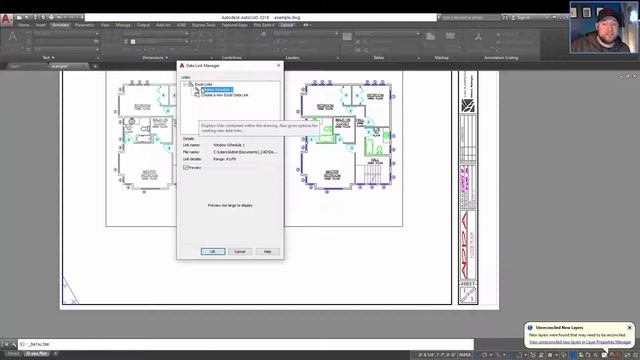Click Sign In in title bar

coord(523,18)
